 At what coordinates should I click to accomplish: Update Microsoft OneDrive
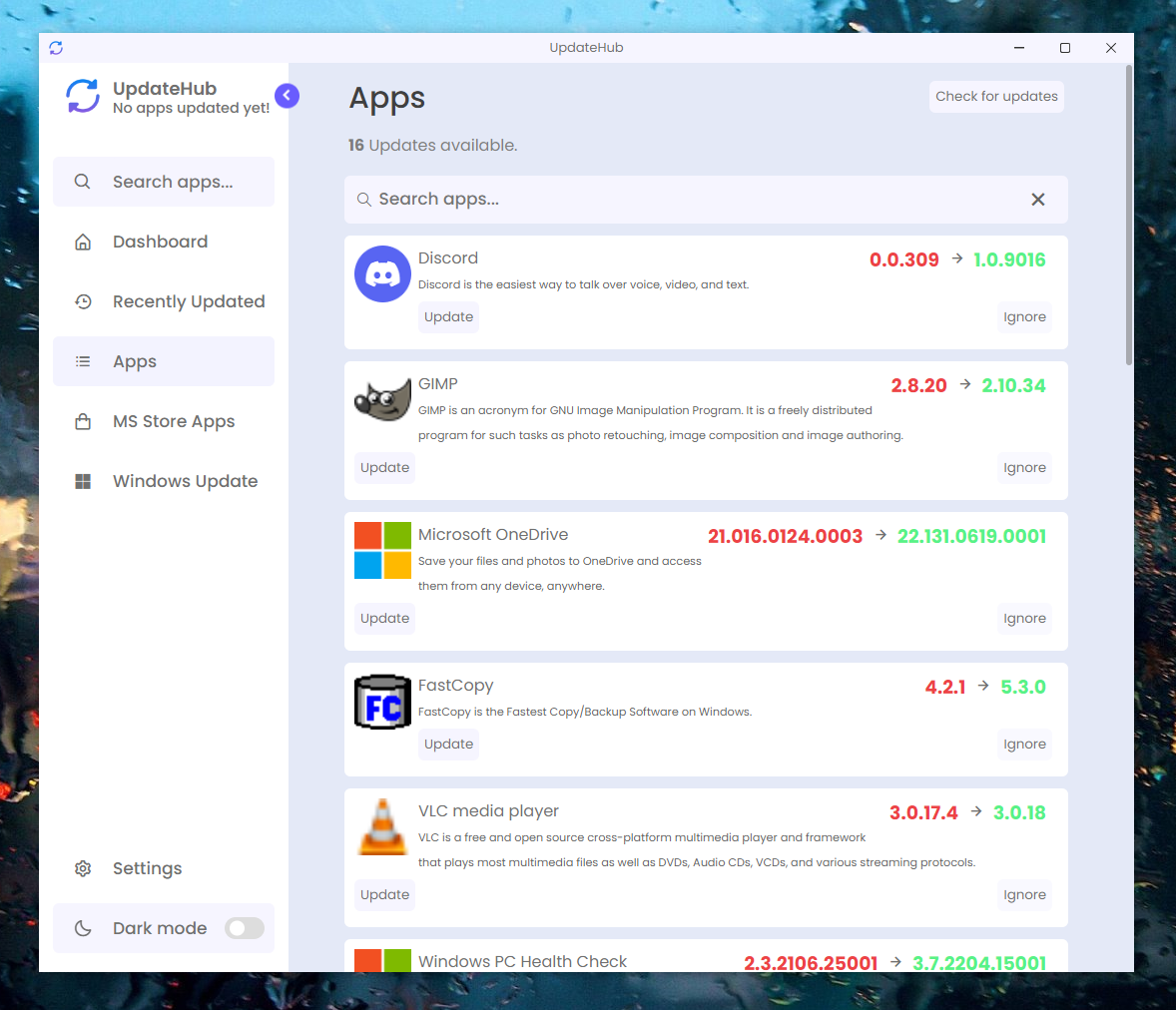(384, 619)
